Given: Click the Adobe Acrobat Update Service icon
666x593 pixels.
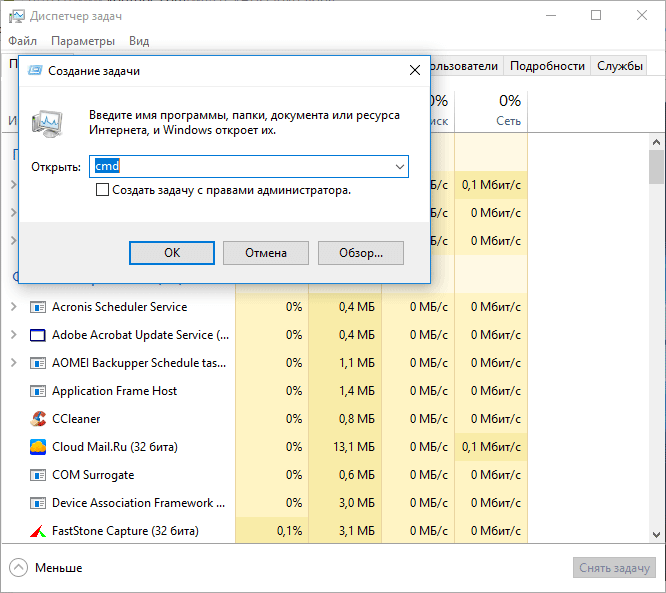Looking at the screenshot, I should coord(39,335).
